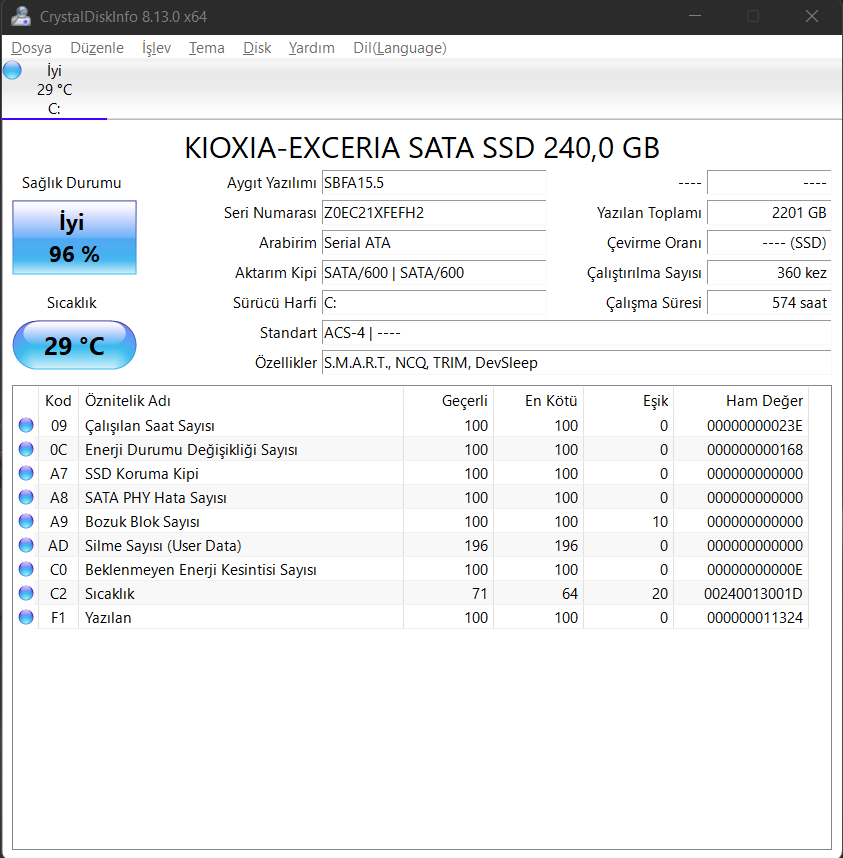
Task: Click the status orb for attribute C0
Action: pyautogui.click(x=26, y=570)
